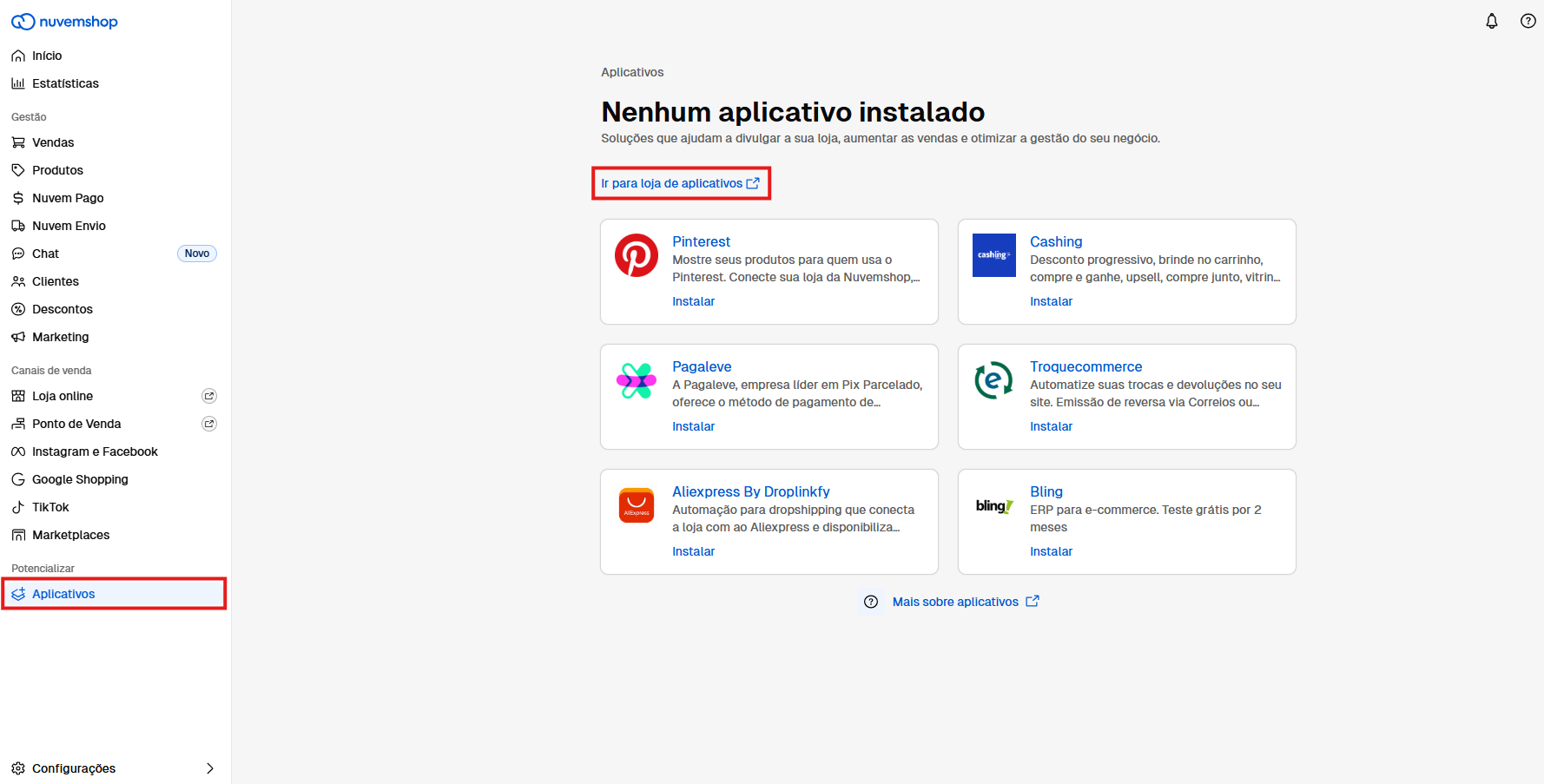Install the Pinterest app
This screenshot has width=1544, height=784.
[693, 301]
